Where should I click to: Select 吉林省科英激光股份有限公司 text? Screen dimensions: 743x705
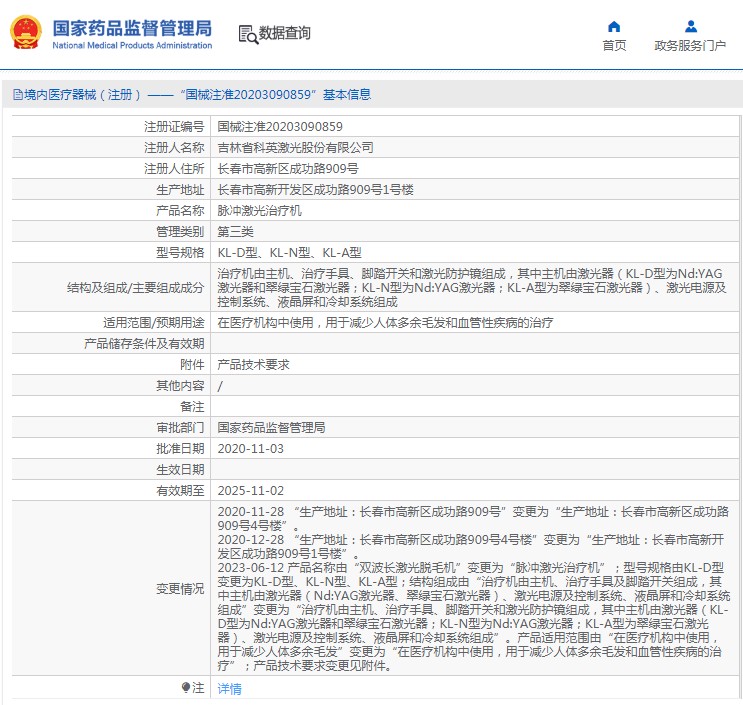pos(295,147)
